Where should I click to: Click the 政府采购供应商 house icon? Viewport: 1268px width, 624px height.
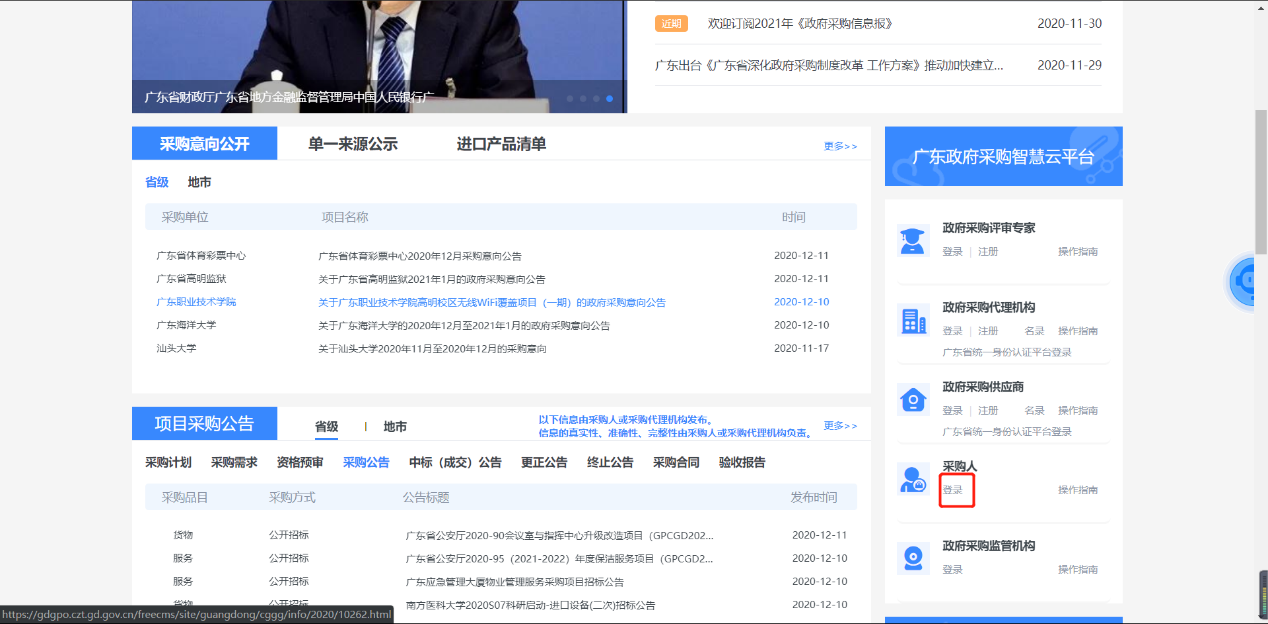(912, 399)
